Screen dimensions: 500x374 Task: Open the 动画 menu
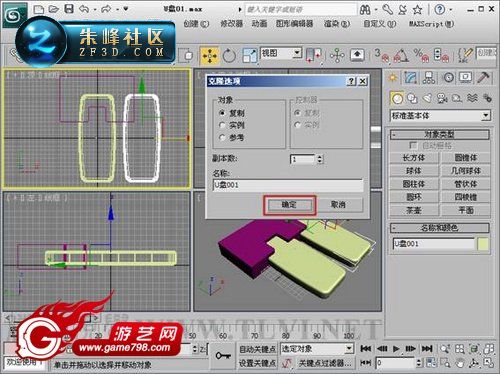[259, 24]
